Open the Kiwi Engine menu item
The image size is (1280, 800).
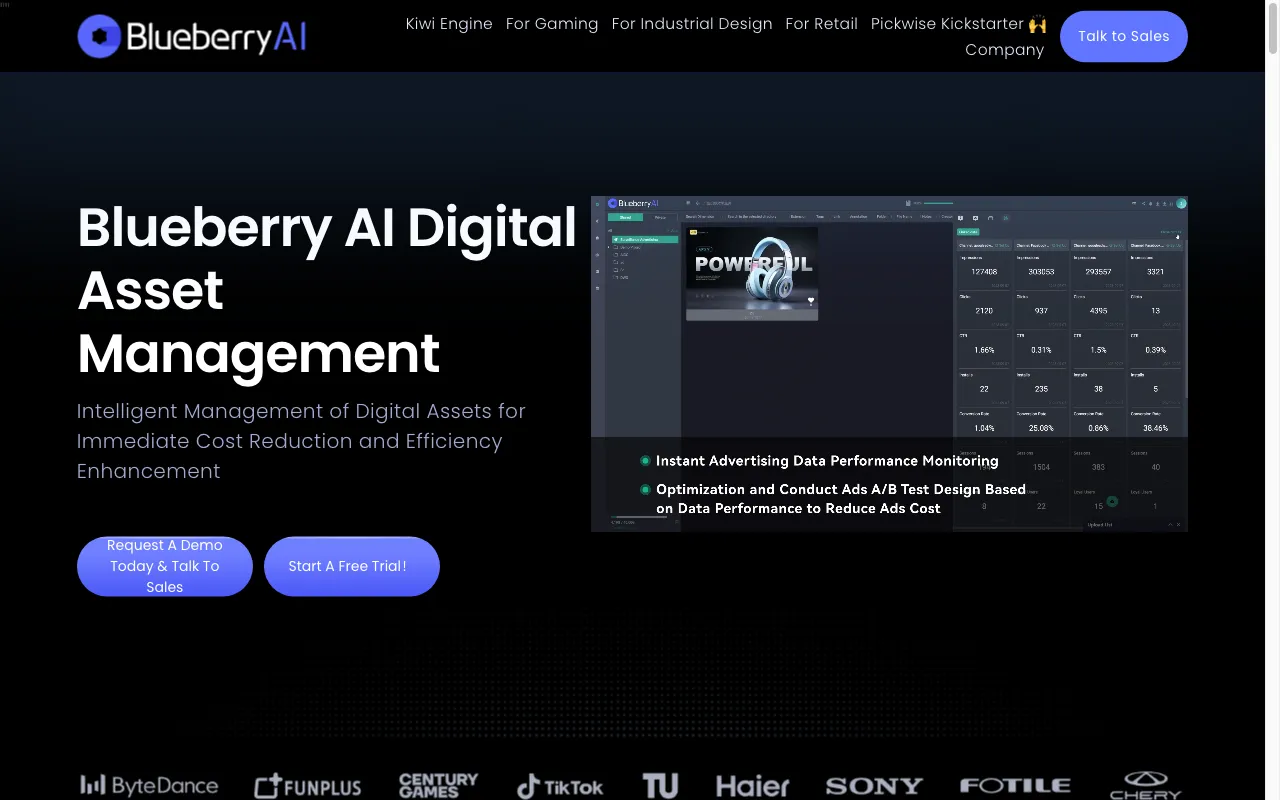(x=449, y=23)
